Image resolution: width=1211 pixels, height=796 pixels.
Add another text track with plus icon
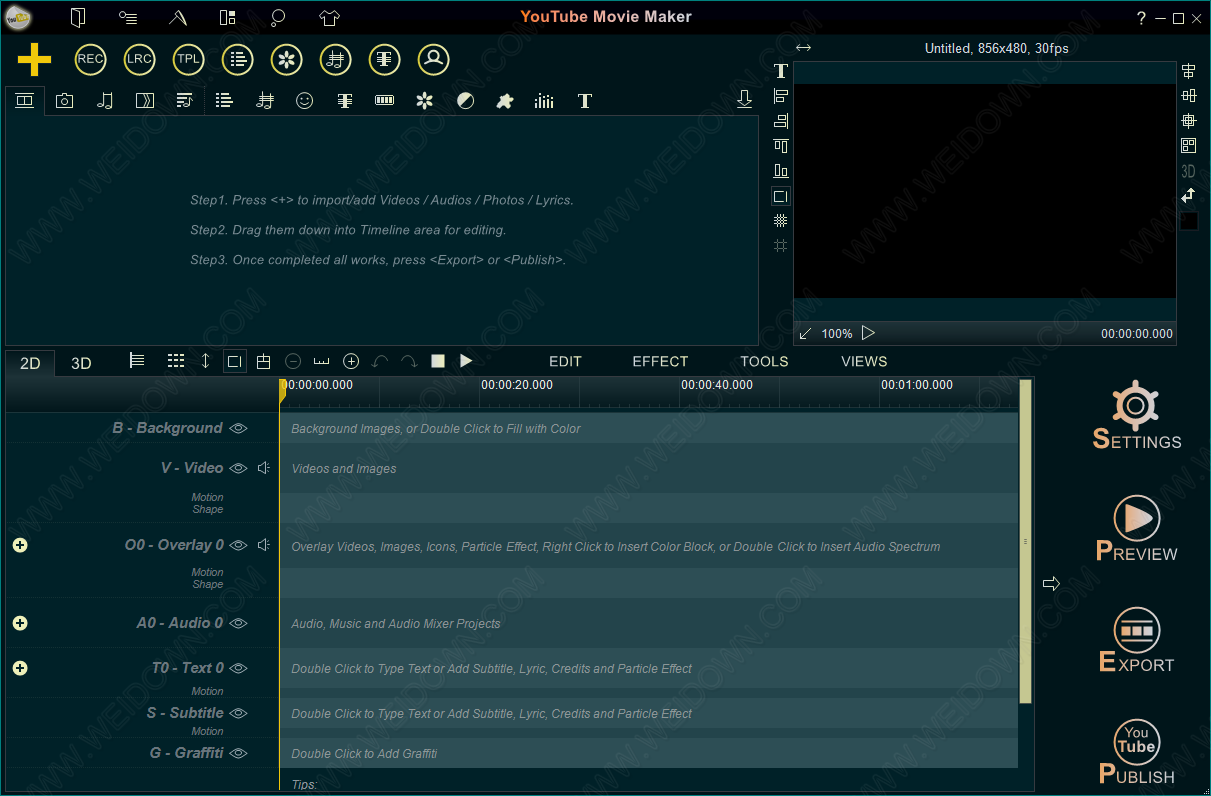pyautogui.click(x=20, y=668)
